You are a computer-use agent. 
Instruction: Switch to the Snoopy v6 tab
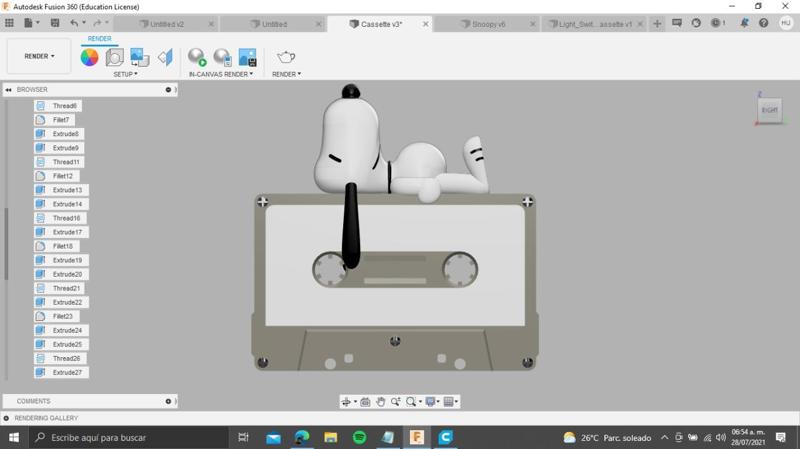point(488,24)
